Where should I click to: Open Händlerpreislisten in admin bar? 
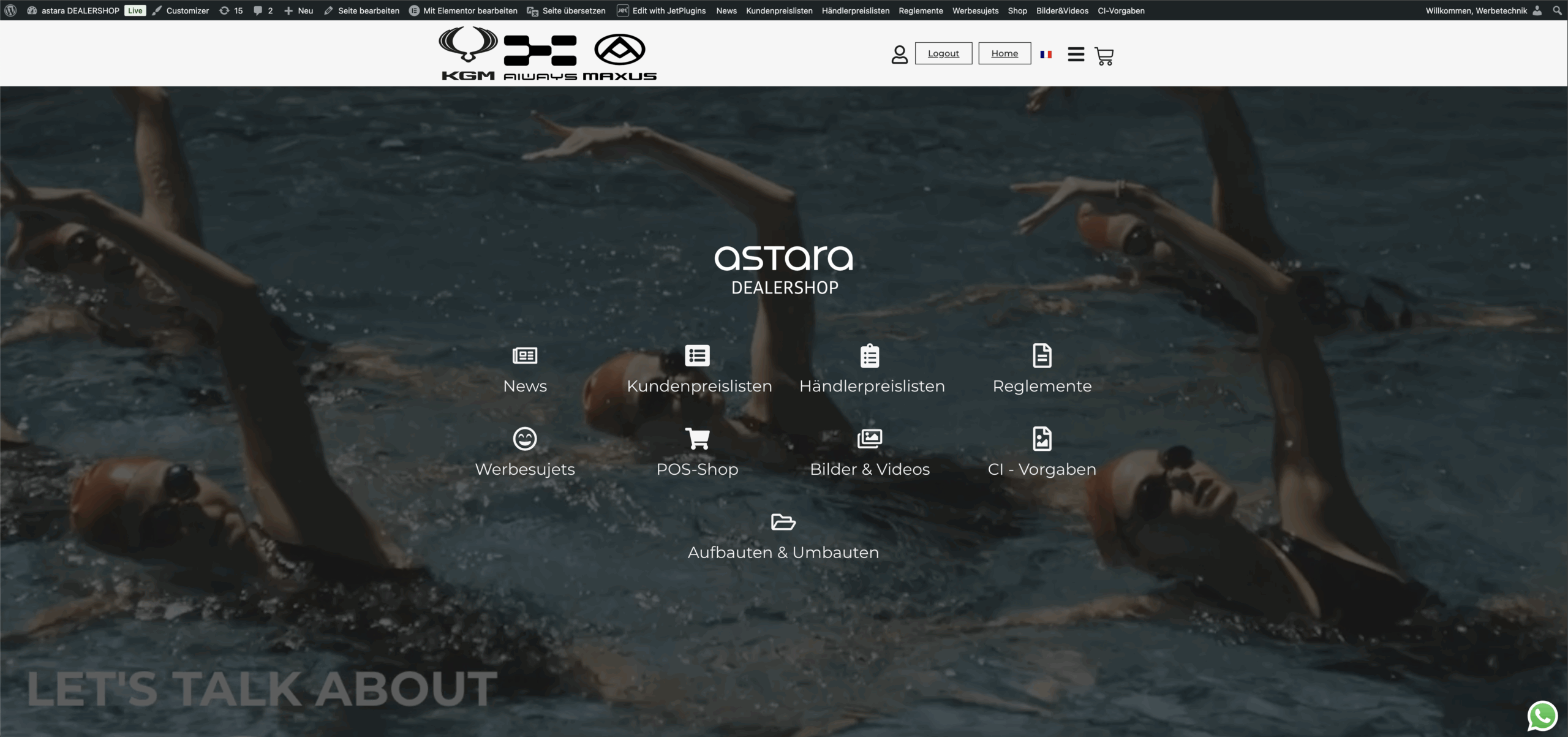pyautogui.click(x=855, y=10)
